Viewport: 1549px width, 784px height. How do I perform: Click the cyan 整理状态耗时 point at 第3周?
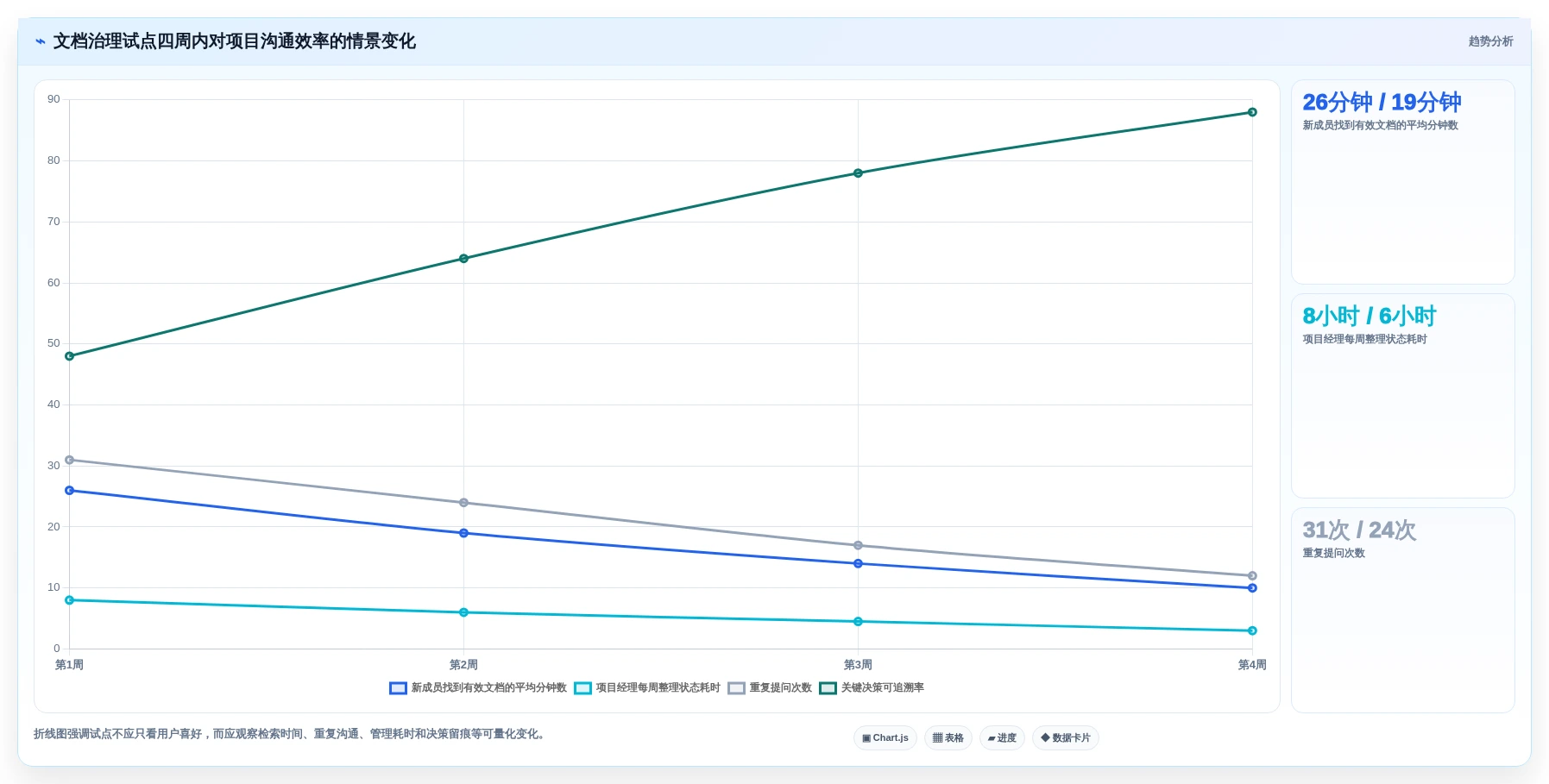(858, 622)
